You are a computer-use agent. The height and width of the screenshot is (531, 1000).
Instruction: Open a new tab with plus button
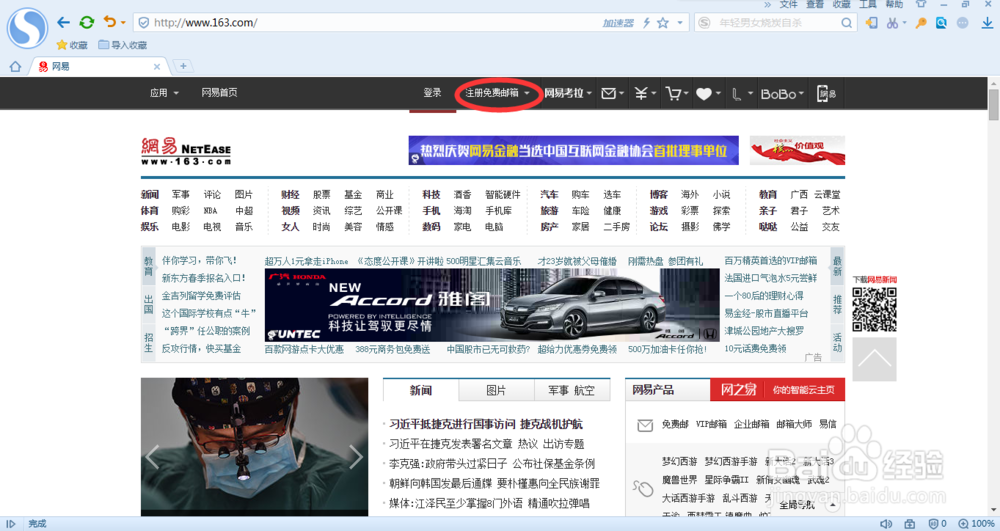tap(183, 66)
